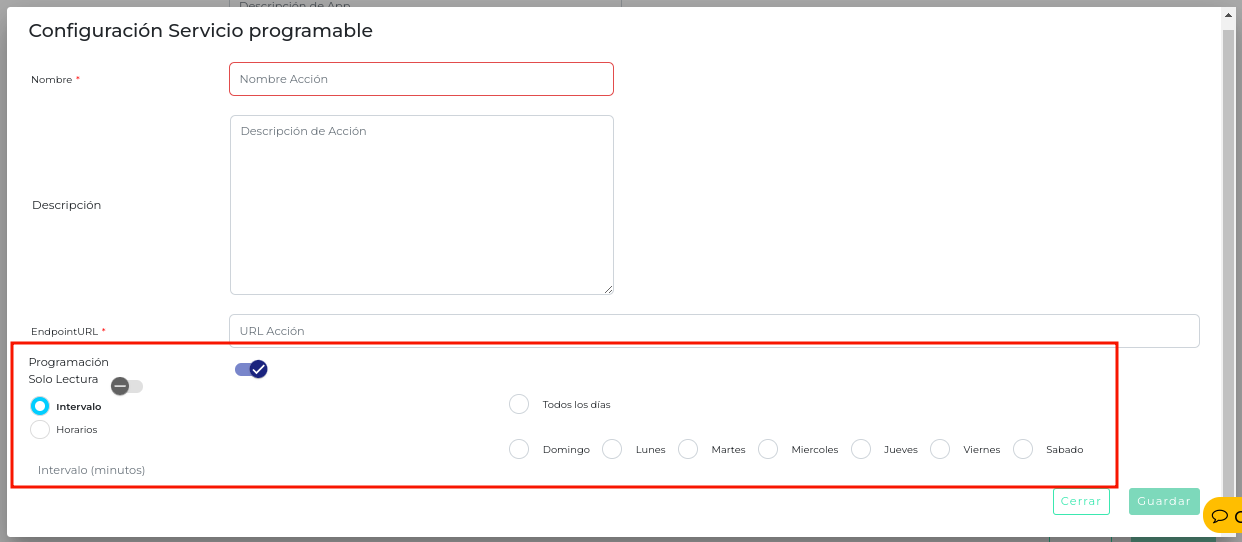Check the Jueves day option
The width and height of the screenshot is (1242, 542).
861,449
